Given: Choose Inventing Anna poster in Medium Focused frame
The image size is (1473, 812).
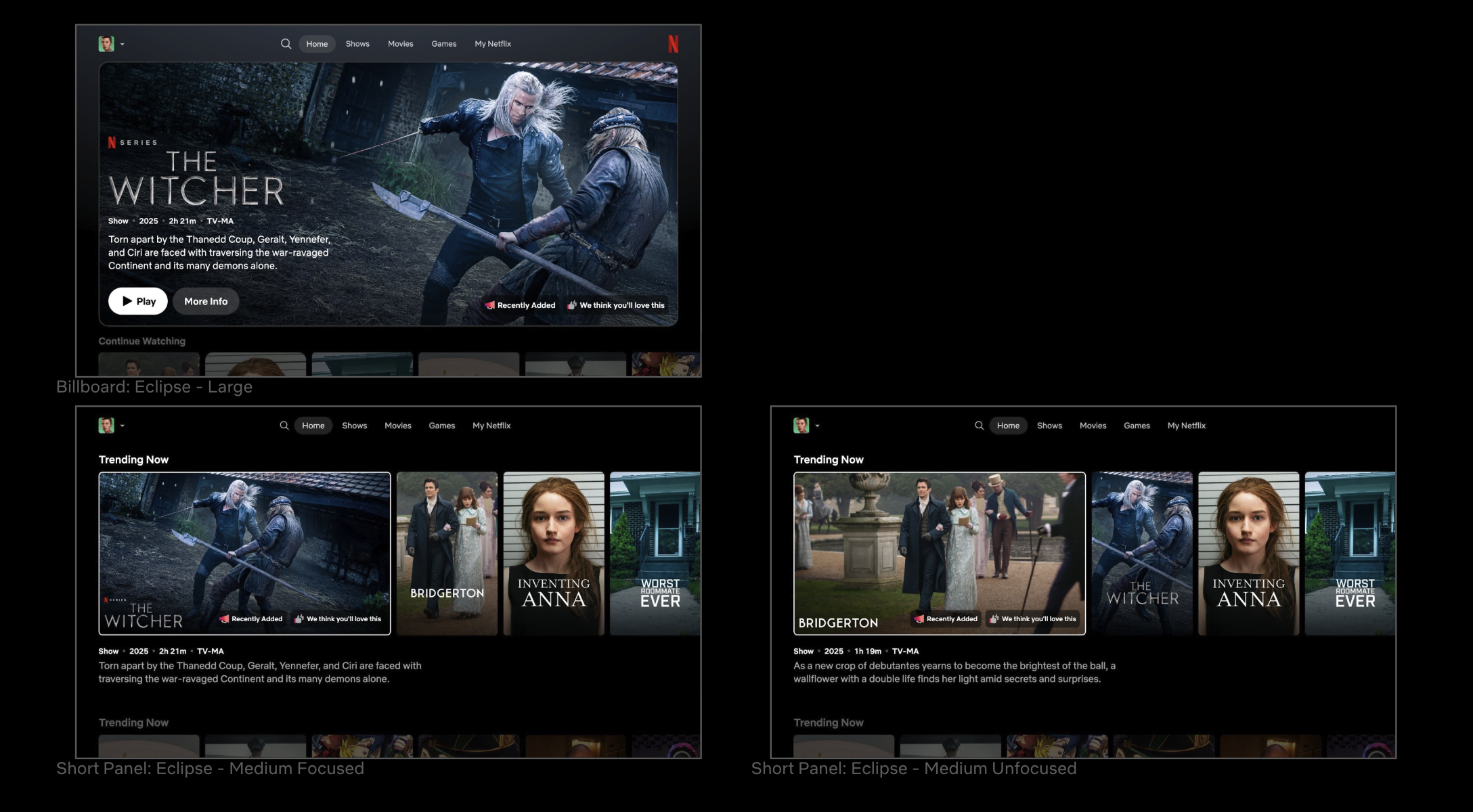Looking at the screenshot, I should 554,554.
